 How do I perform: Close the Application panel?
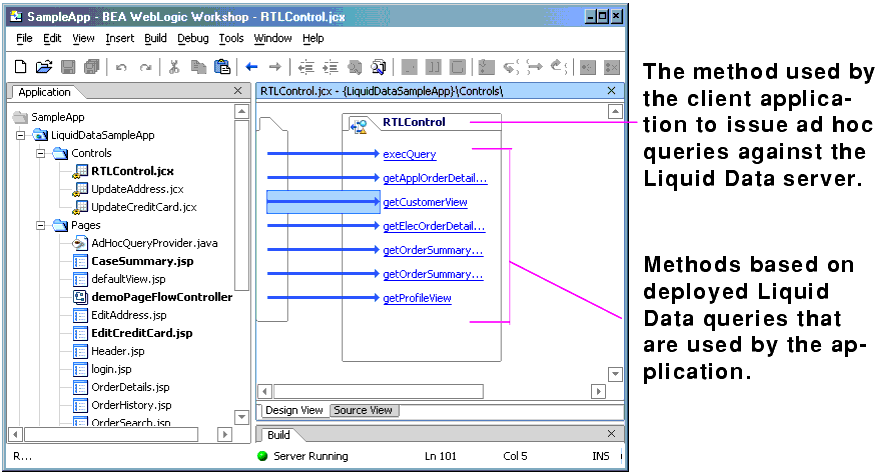(x=238, y=91)
